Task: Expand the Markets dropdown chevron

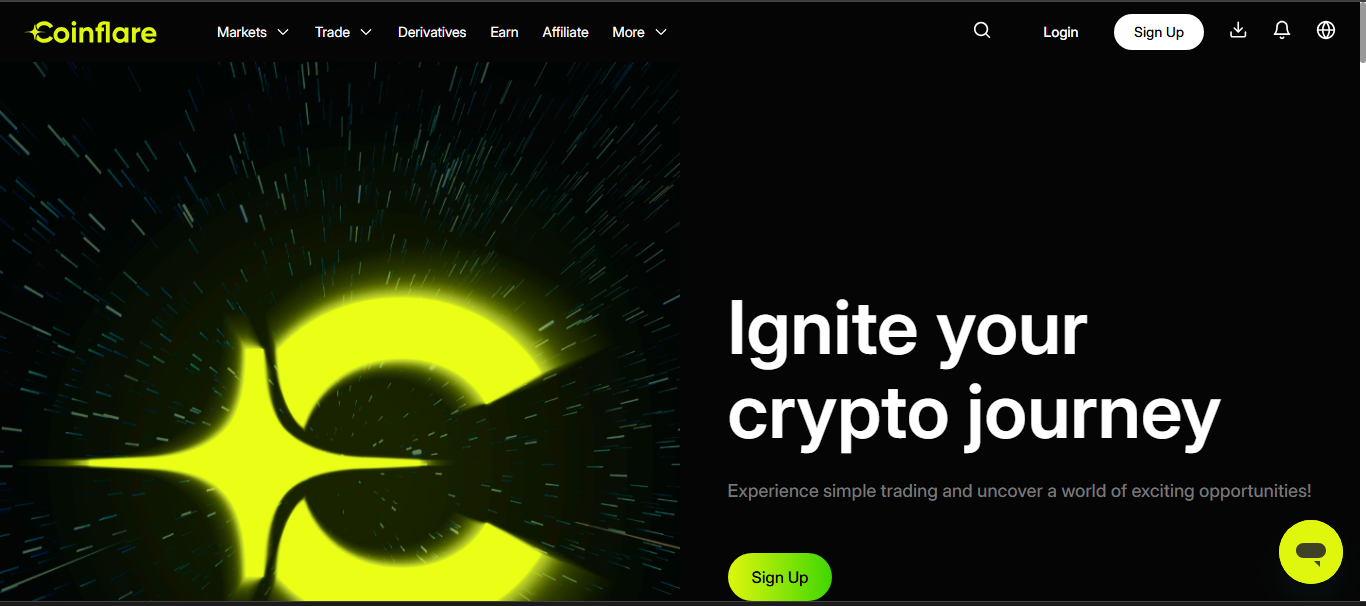Action: [283, 32]
